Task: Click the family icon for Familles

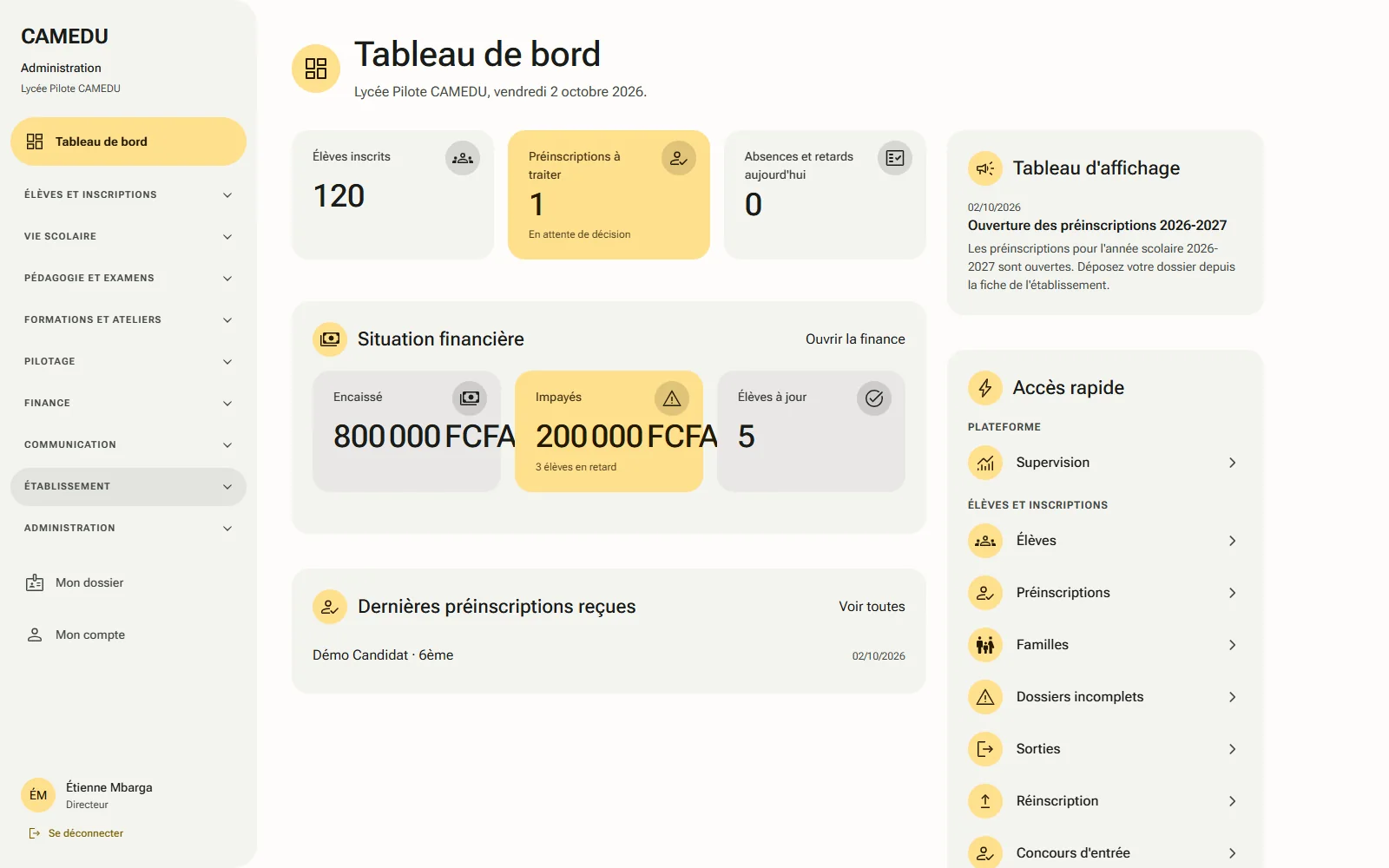Action: click(985, 645)
